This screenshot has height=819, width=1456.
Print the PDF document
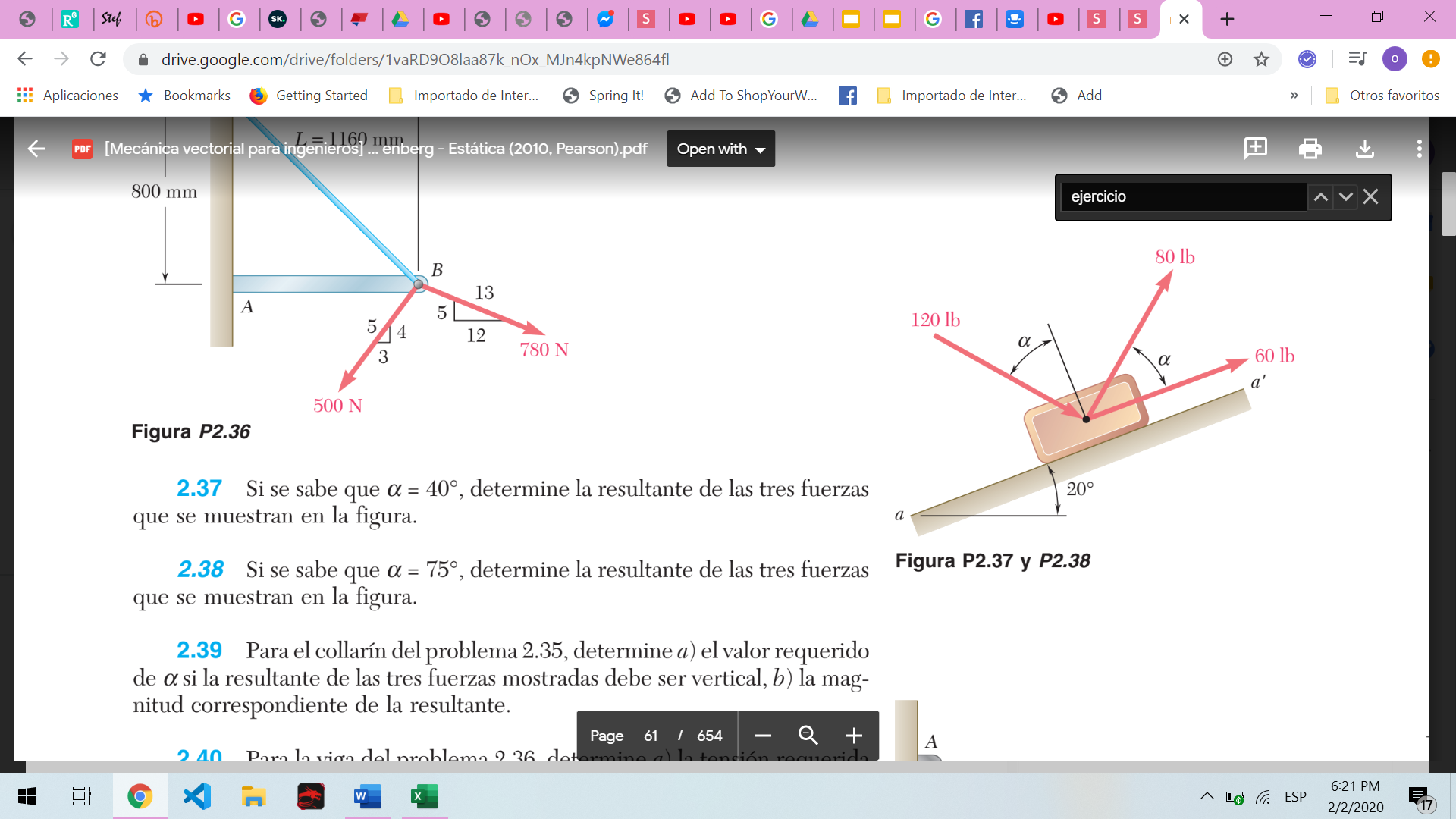click(1310, 149)
